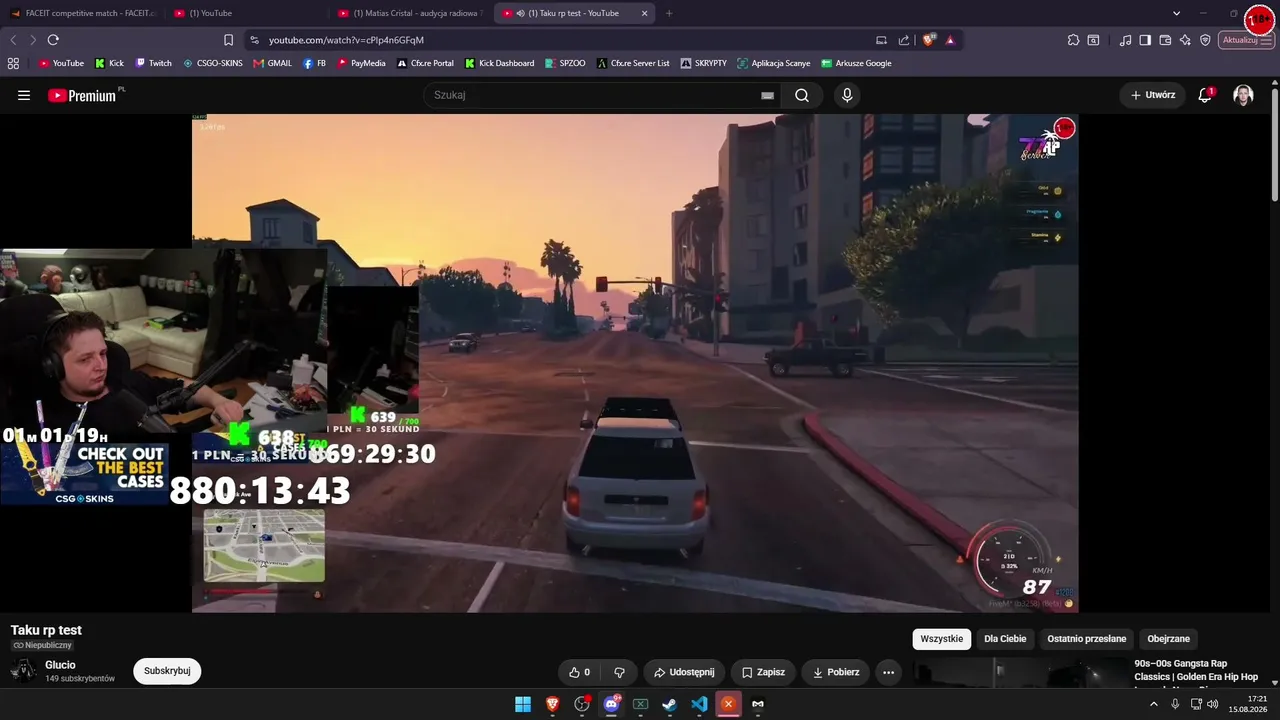Open on-screen keyboard in search box
The image size is (1280, 720).
(767, 96)
